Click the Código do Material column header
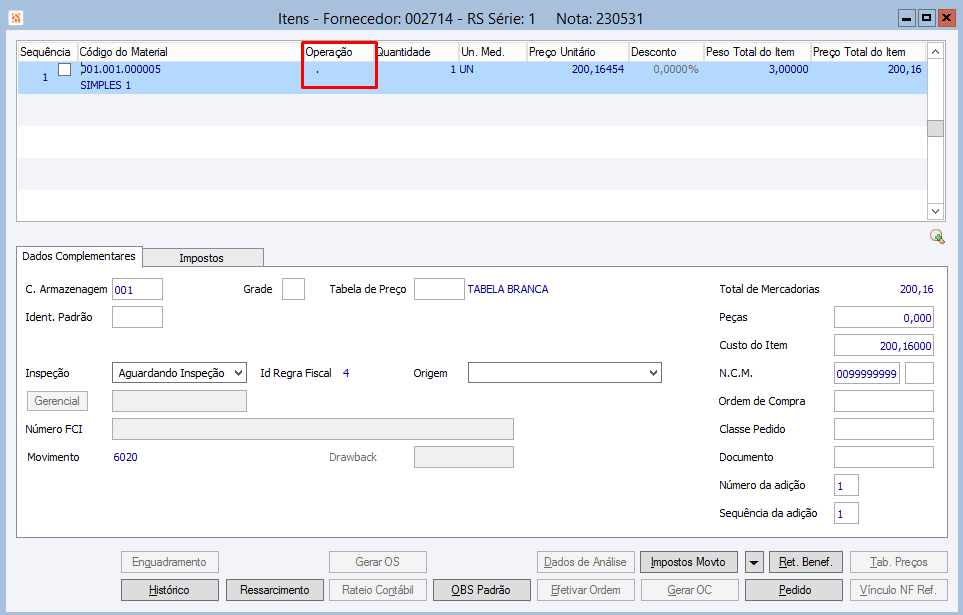963x615 pixels. point(190,52)
